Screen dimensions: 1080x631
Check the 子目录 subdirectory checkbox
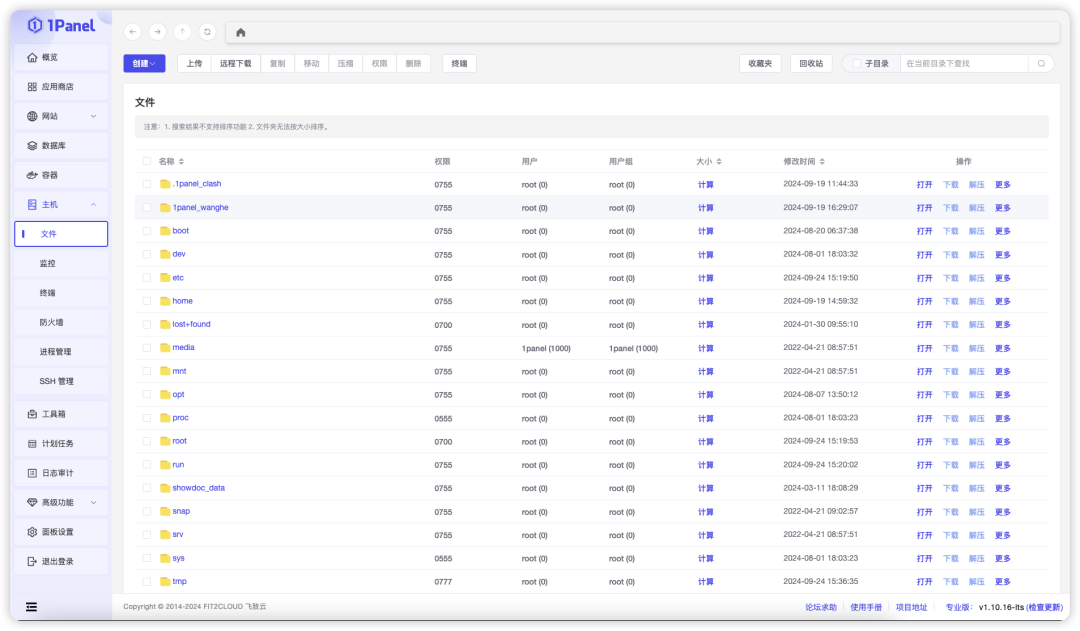(857, 63)
